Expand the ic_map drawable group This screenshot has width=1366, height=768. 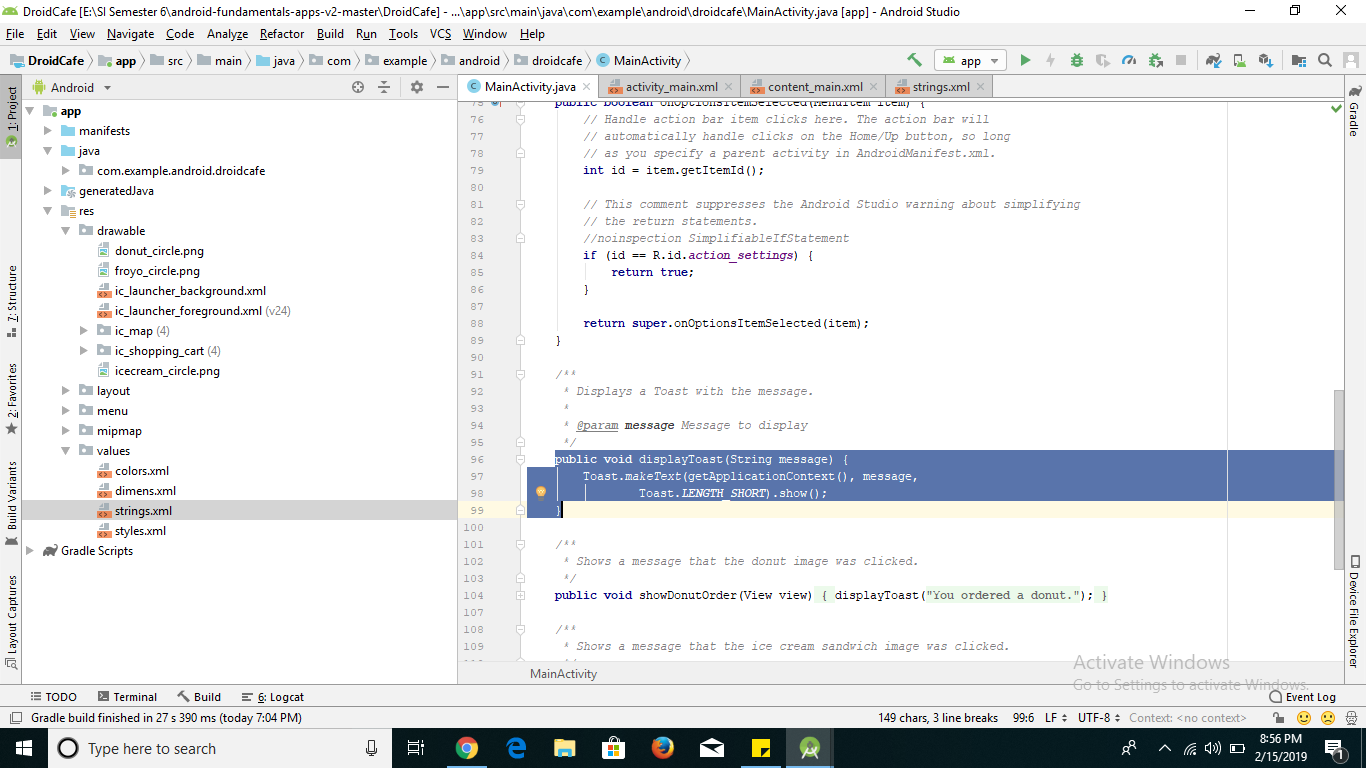point(84,330)
